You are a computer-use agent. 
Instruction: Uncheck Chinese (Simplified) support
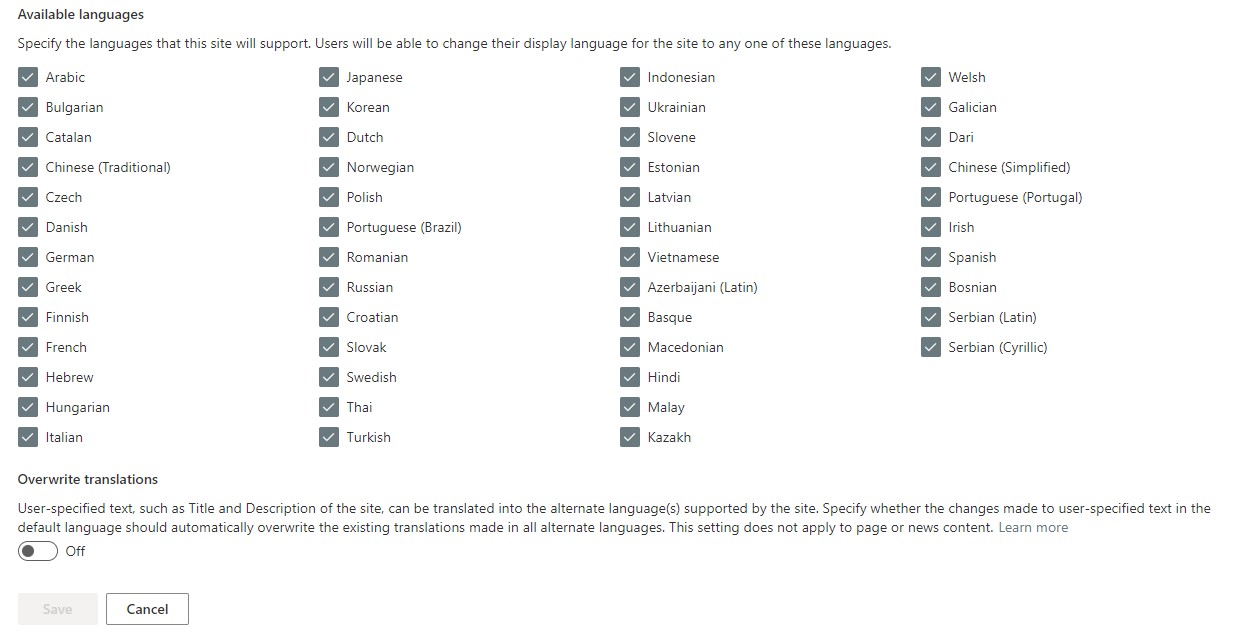pos(931,167)
